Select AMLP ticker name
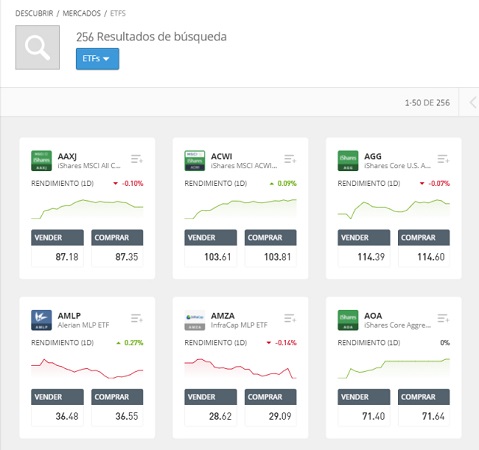Viewport: 479px width, 450px height. (69, 316)
